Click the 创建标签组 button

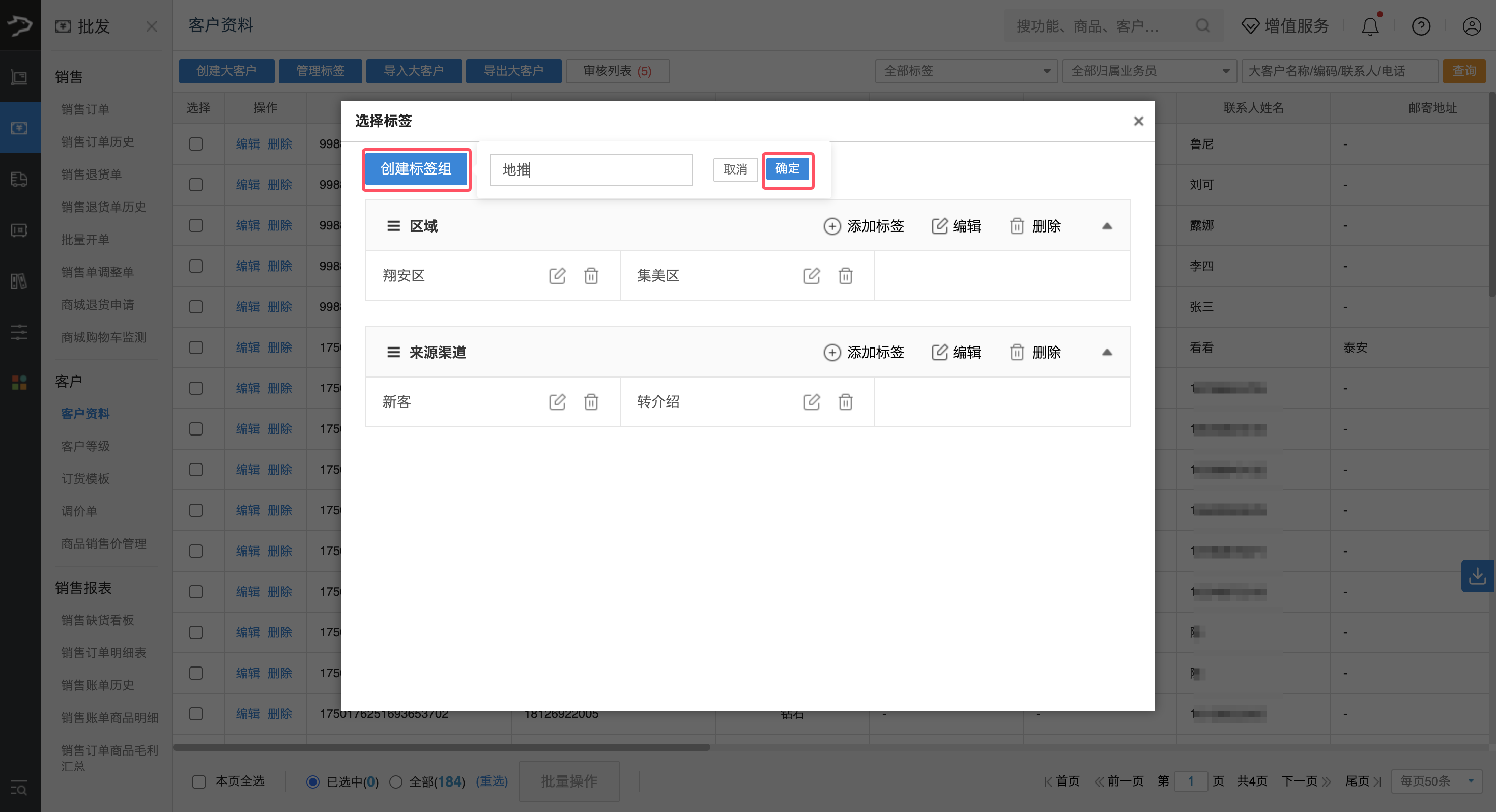point(416,169)
